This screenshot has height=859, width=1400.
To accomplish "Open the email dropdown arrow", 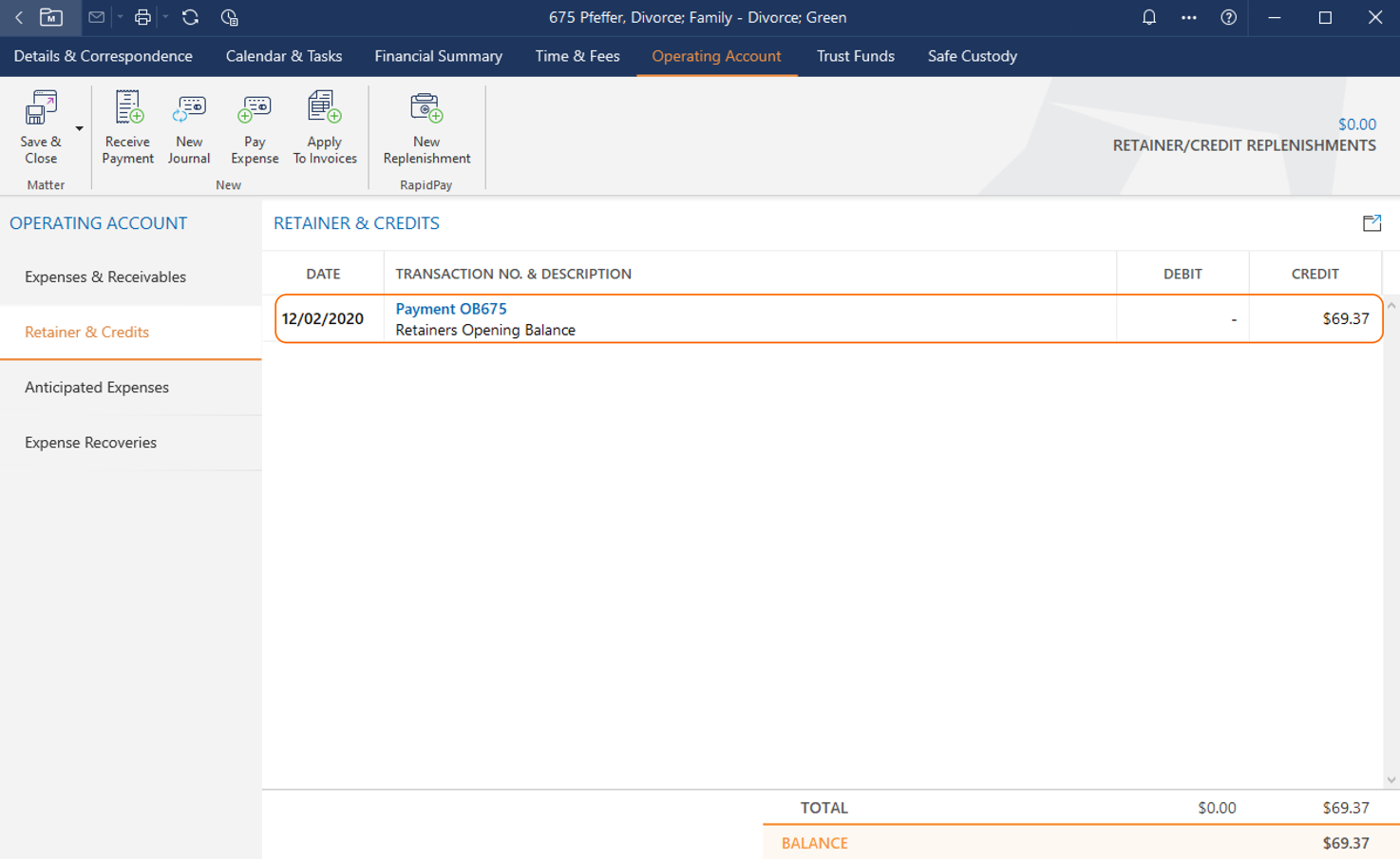I will click(120, 17).
